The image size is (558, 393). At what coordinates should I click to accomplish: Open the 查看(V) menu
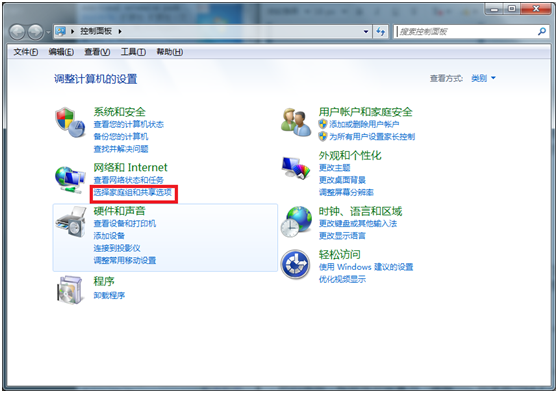coord(97,52)
